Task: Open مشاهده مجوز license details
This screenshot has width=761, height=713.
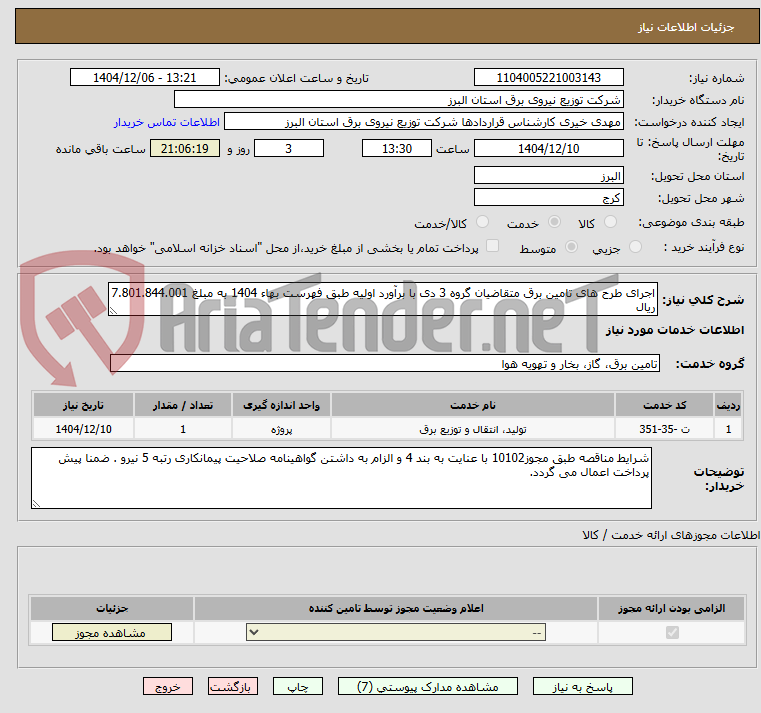Action: click(112, 632)
